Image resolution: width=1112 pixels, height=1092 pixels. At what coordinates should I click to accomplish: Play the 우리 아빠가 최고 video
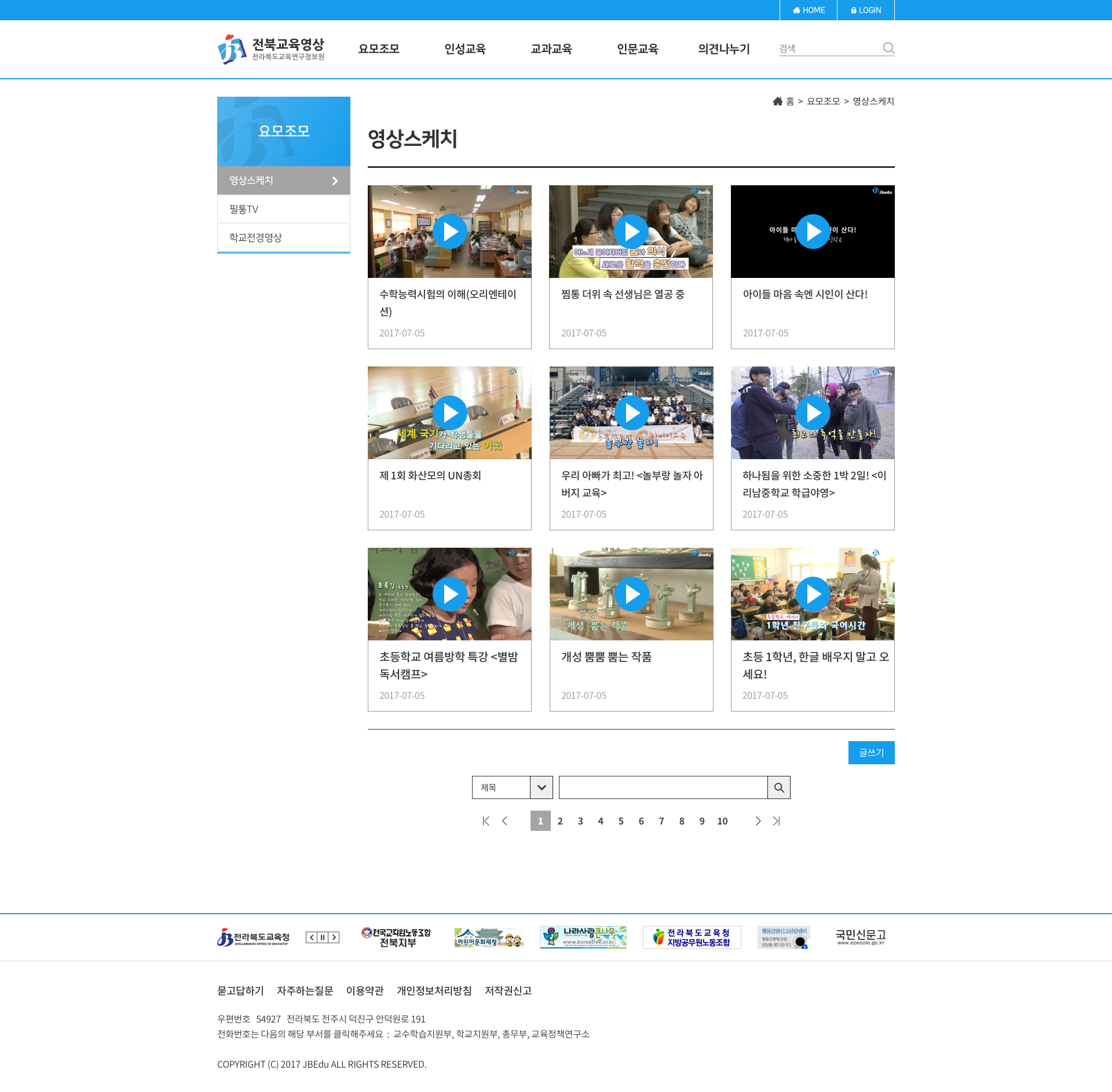pos(632,413)
